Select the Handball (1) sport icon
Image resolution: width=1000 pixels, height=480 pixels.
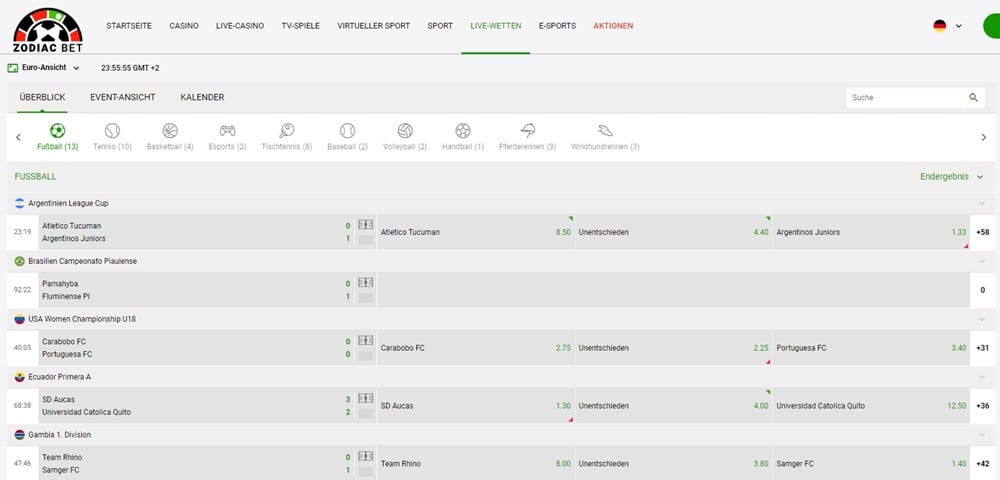tap(463, 131)
